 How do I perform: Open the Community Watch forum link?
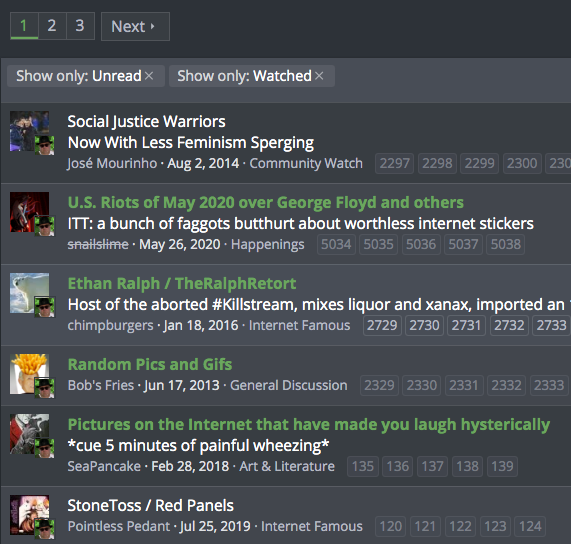pos(306,163)
